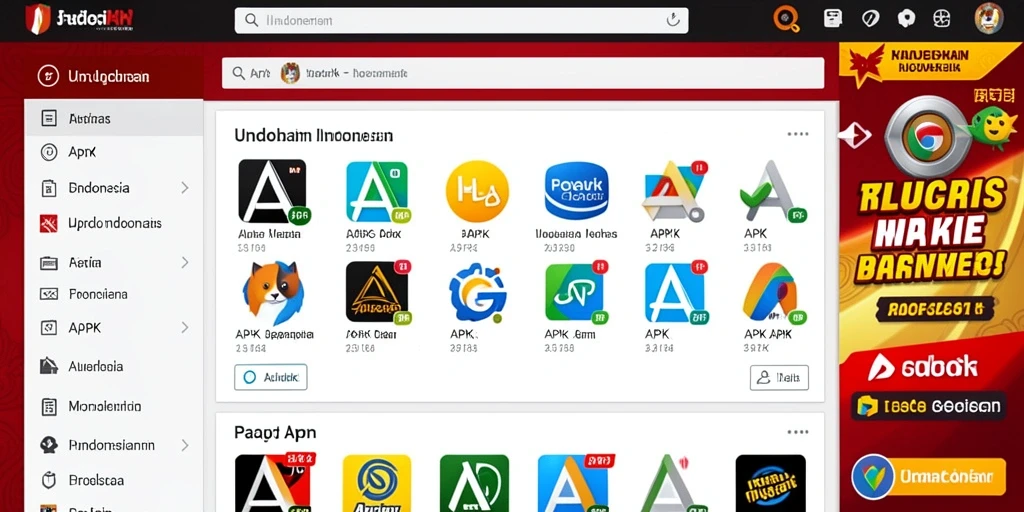Open three-dot menu of Undohaim Iinooneasn card
Viewport: 1024px width, 512px height.
pyautogui.click(x=797, y=135)
